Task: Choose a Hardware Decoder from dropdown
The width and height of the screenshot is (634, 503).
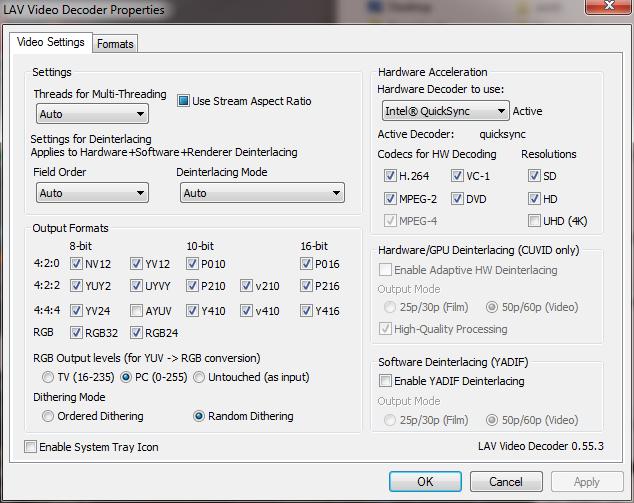Action: (445, 111)
